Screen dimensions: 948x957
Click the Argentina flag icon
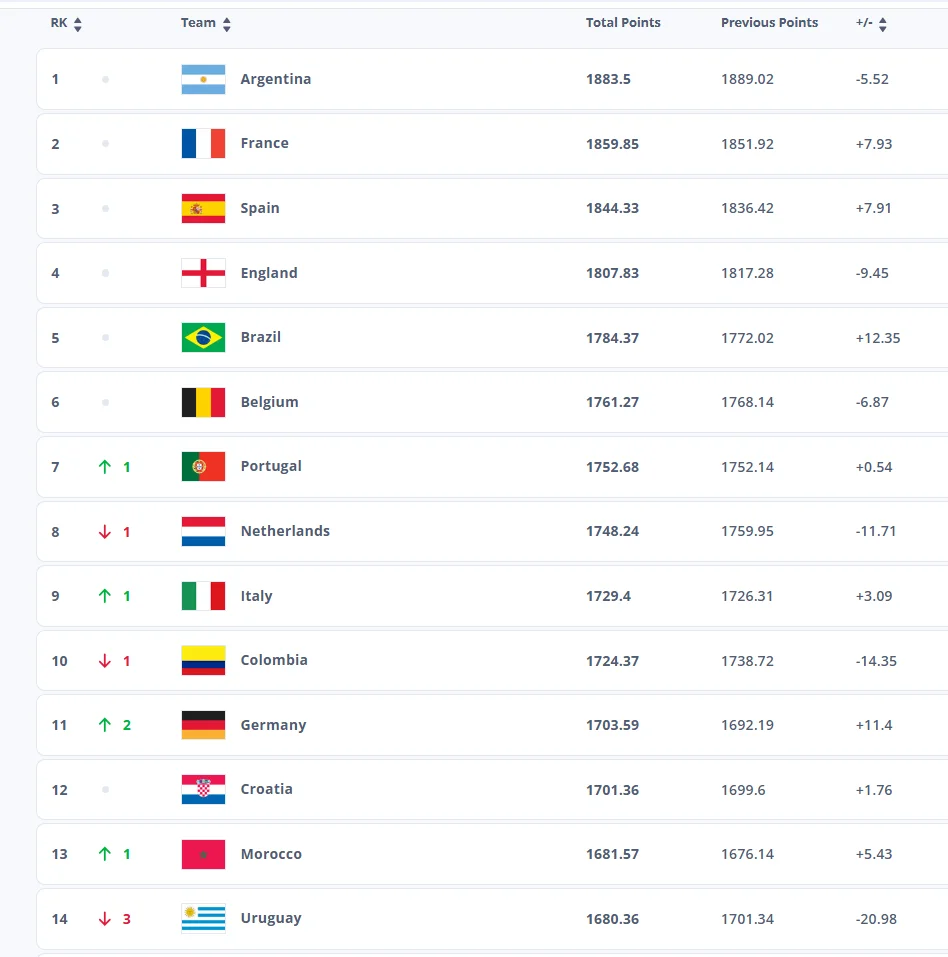click(x=203, y=79)
